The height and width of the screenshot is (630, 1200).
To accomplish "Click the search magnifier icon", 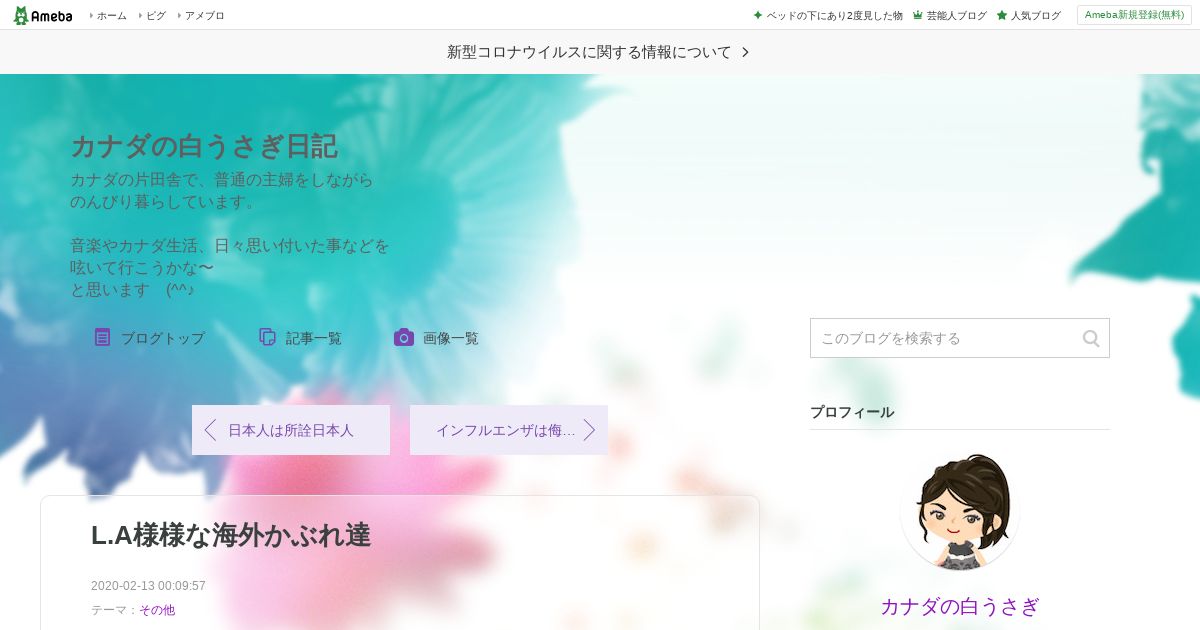I will click(1091, 338).
